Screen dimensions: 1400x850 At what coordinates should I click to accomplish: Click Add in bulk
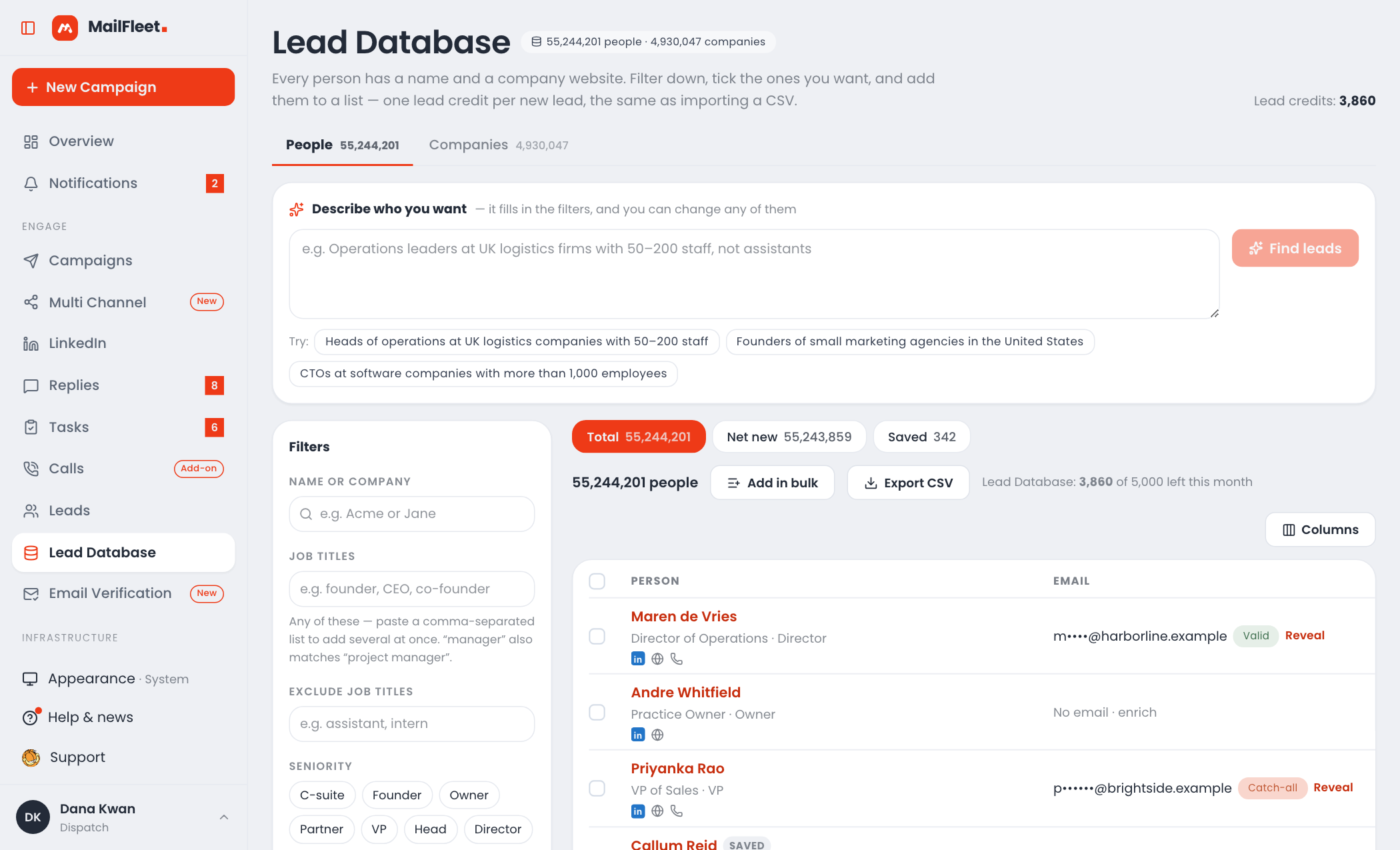pyautogui.click(x=772, y=483)
